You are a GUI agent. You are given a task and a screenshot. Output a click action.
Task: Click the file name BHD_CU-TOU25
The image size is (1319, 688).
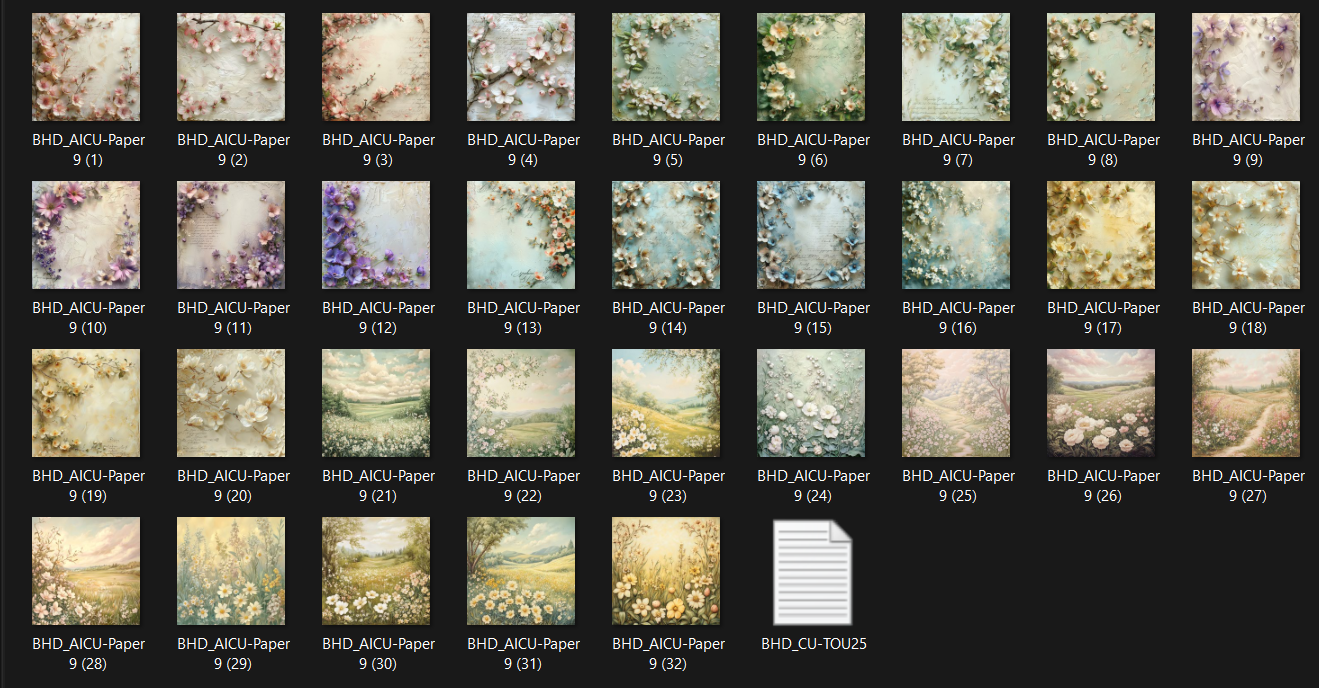tap(814, 644)
